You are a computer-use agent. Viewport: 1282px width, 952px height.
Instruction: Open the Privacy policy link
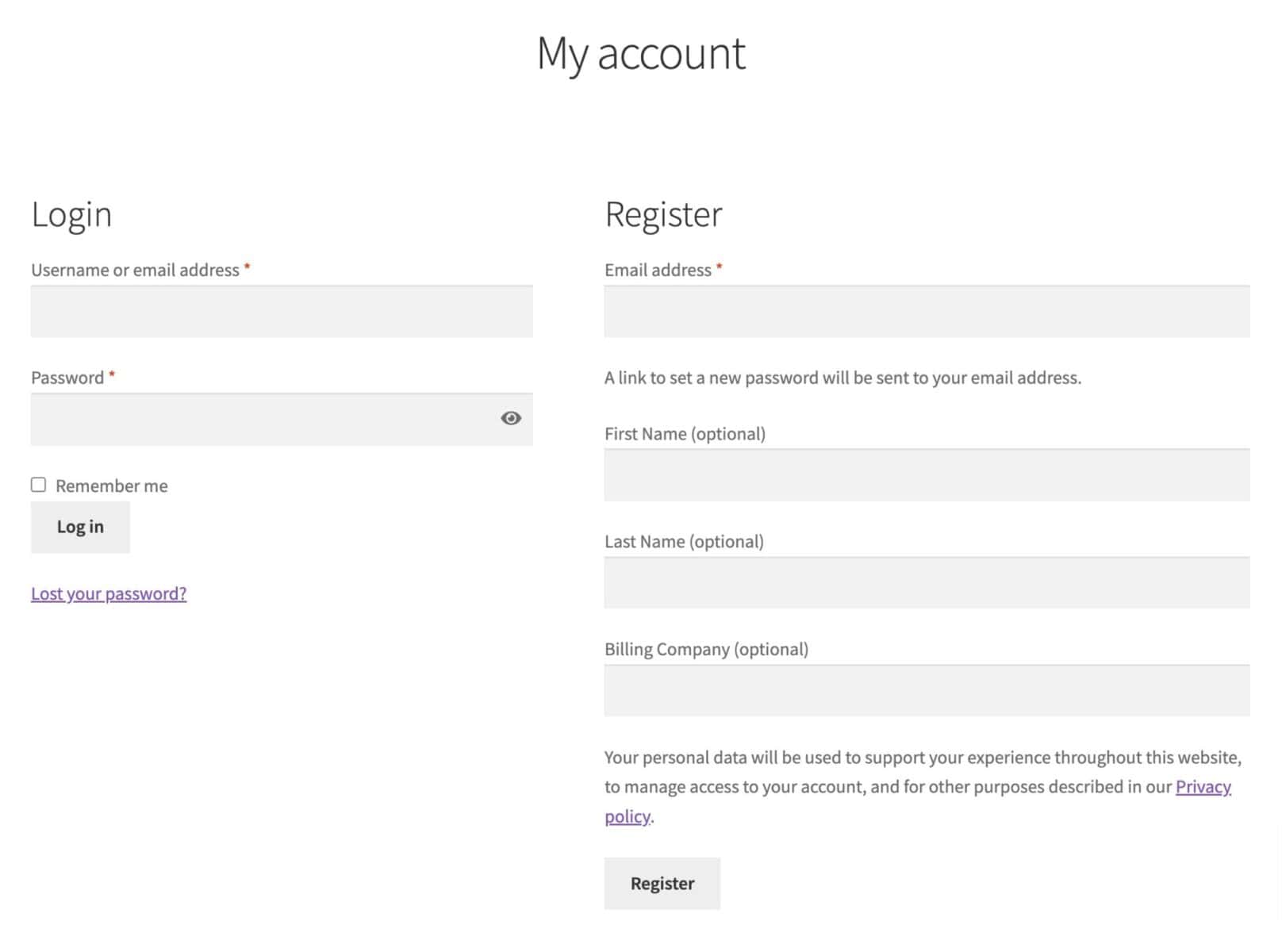[1203, 786]
